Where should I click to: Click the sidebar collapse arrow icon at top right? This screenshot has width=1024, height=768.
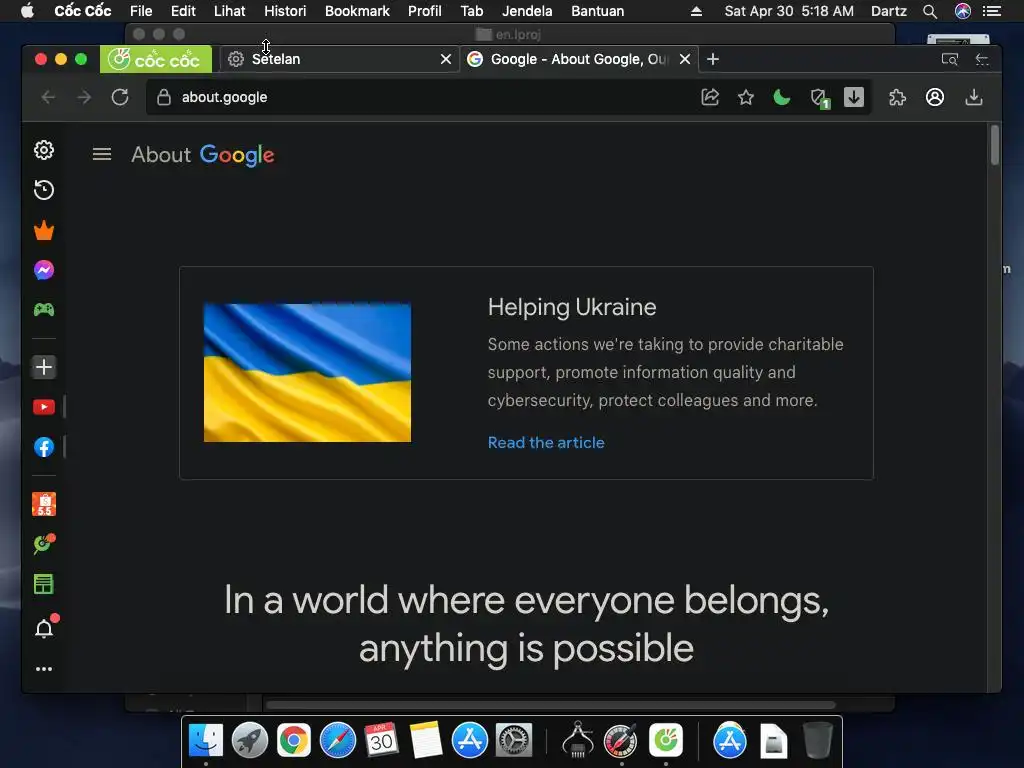pyautogui.click(x=982, y=59)
